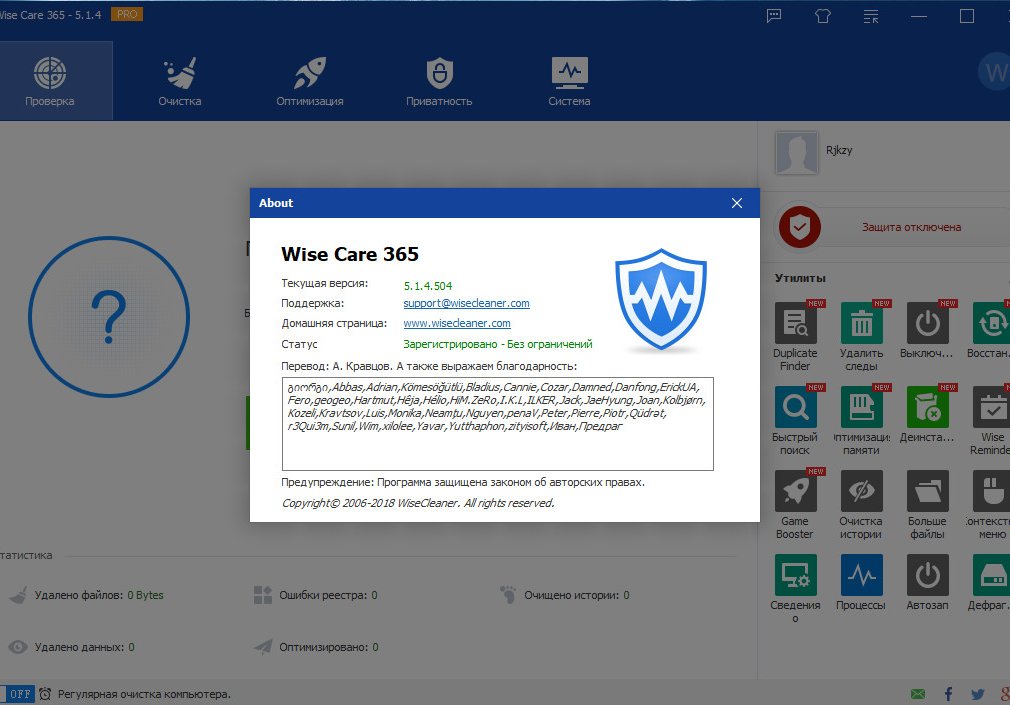The image size is (1010, 705).
Task: Click the Регулярная очистка компьютера text
Action: (144, 694)
